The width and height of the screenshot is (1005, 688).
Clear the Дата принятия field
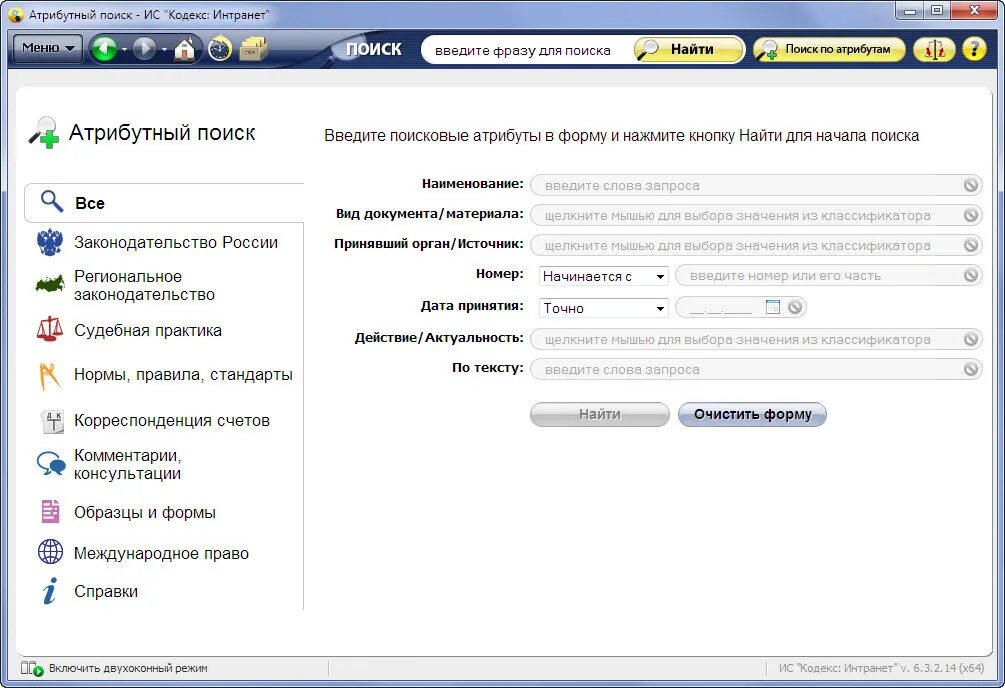[795, 307]
